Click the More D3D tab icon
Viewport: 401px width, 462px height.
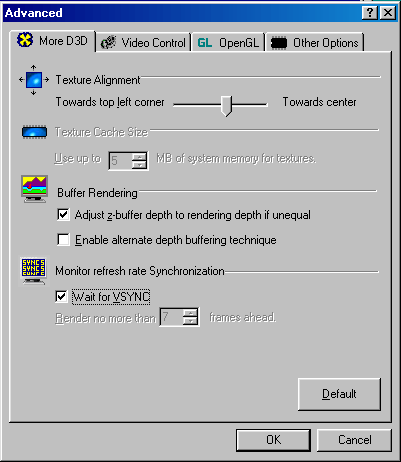pyautogui.click(x=25, y=40)
